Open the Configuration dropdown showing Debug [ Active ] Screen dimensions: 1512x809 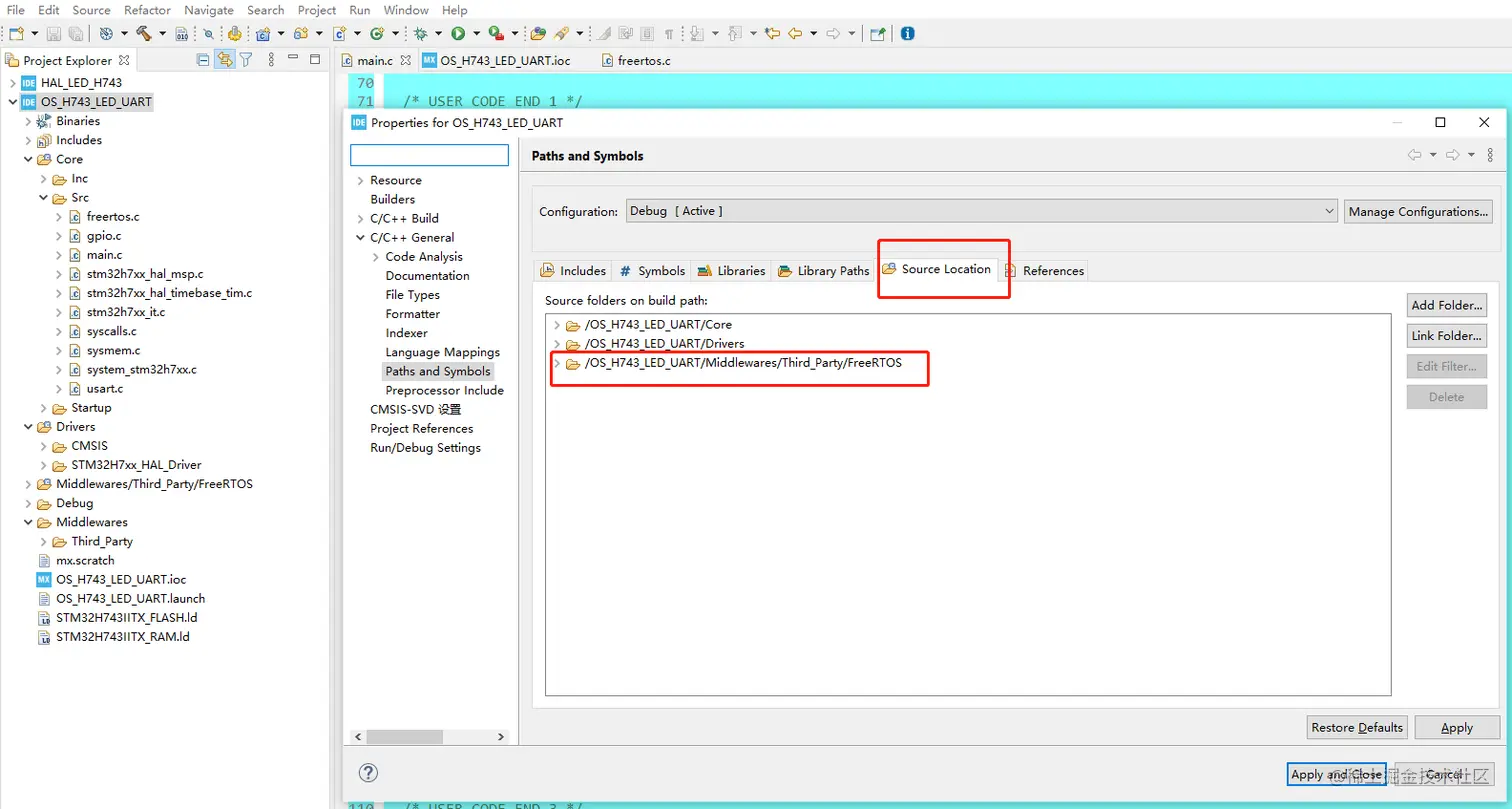coord(981,211)
